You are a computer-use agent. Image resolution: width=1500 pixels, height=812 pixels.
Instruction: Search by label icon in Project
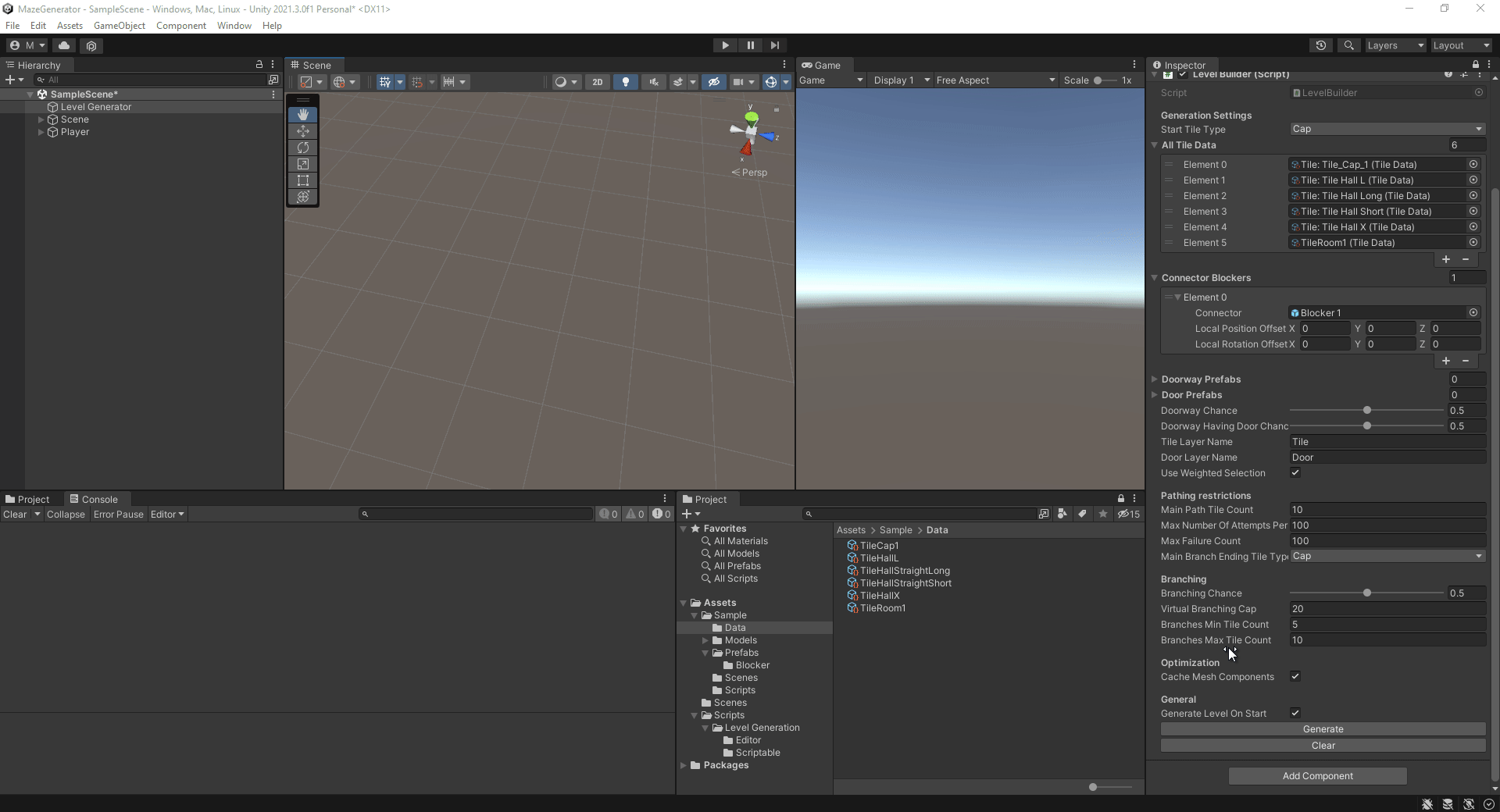(1083, 514)
